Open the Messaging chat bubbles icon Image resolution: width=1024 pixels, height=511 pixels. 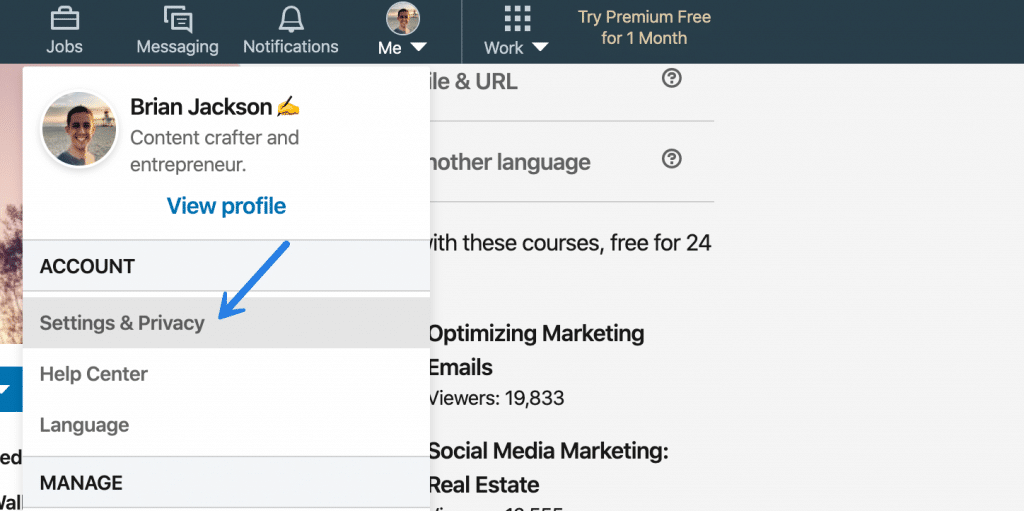(178, 19)
